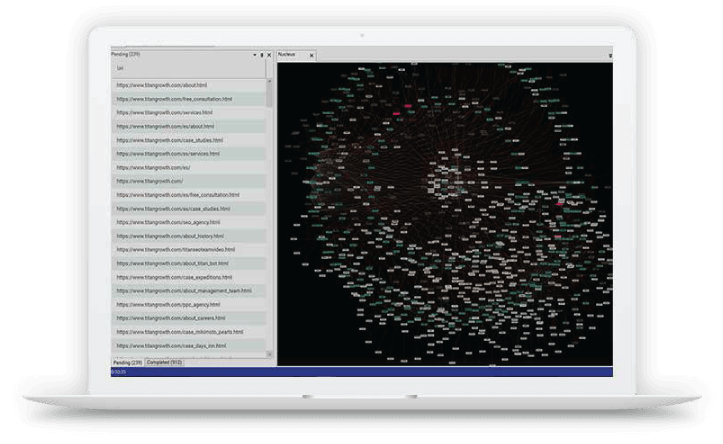This screenshot has height=444, width=723.
Task: Switch to the Completed (912) bottom tab
Action: click(x=165, y=362)
